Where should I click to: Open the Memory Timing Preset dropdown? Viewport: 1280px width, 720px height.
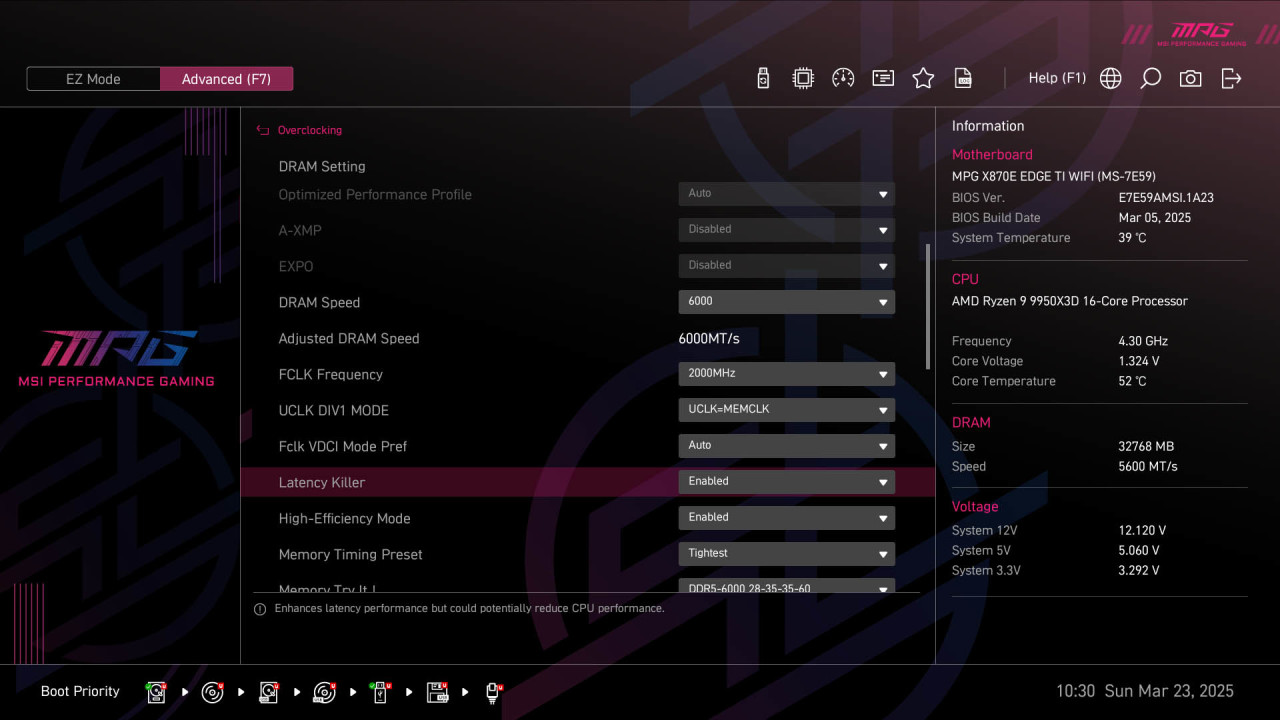pyautogui.click(x=786, y=554)
